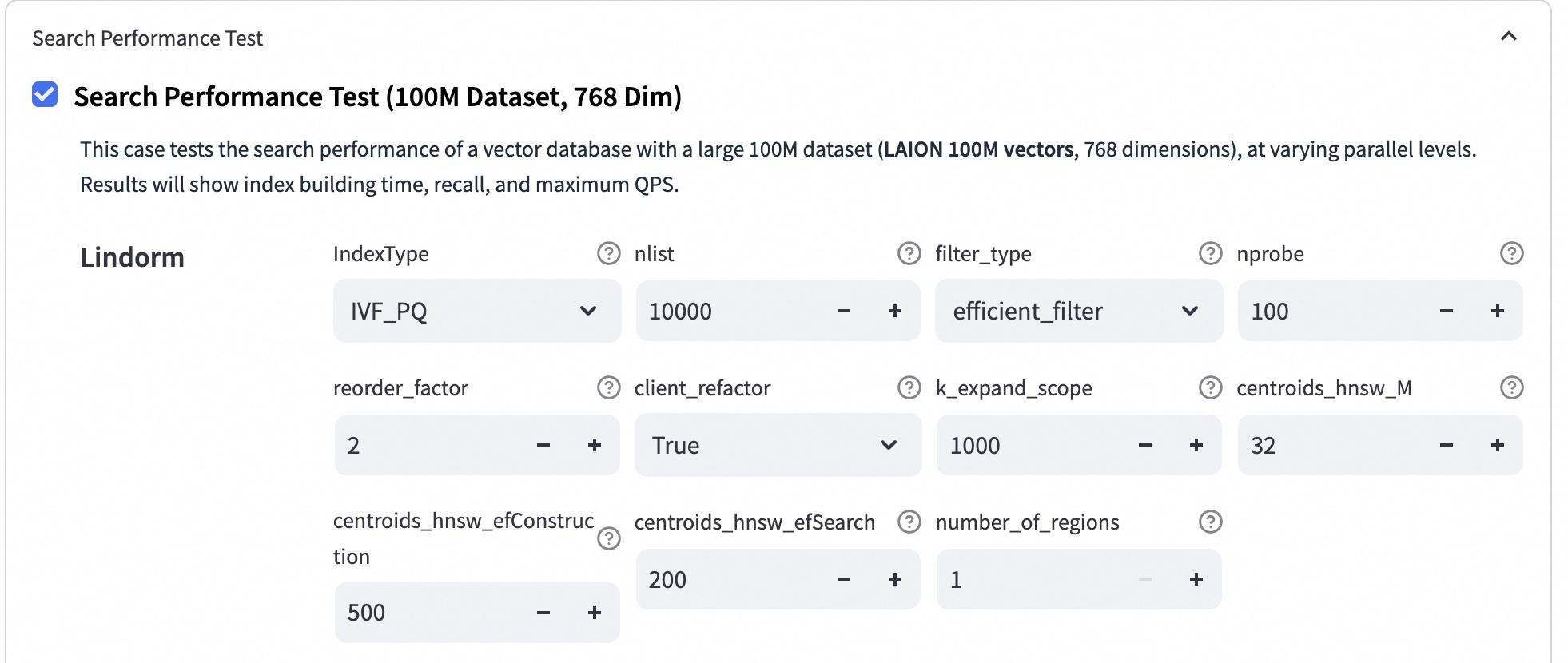Click help icon beside nlist label

(x=909, y=254)
